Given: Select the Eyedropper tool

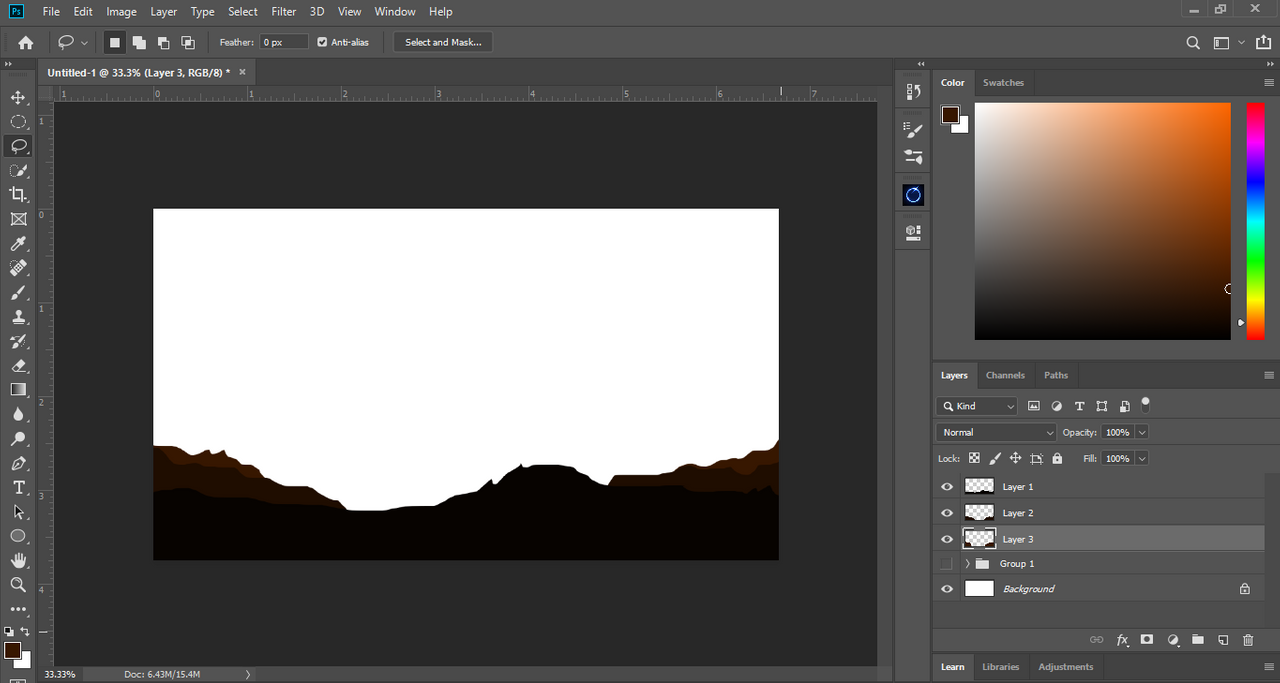Looking at the screenshot, I should click(x=18, y=244).
